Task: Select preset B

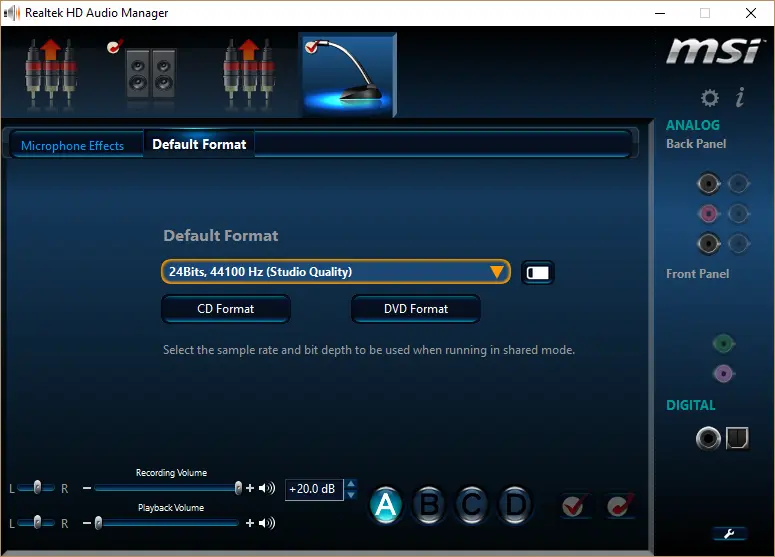Action: point(429,505)
